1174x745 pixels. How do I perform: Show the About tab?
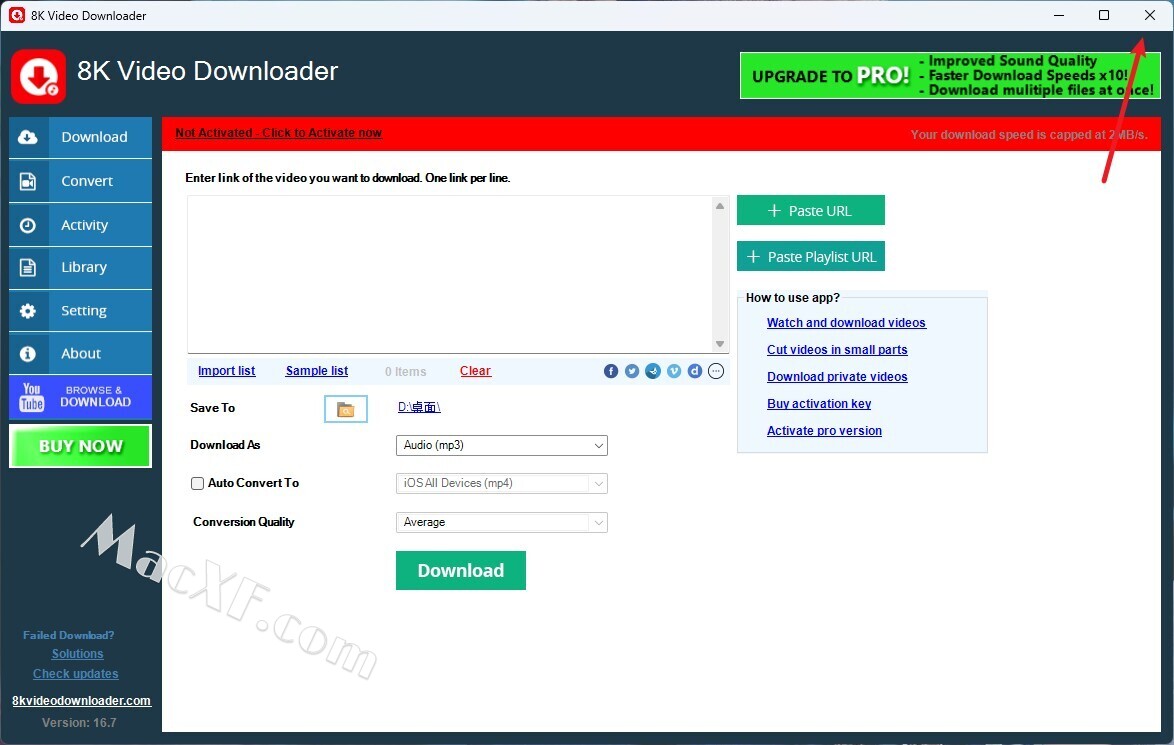click(x=80, y=353)
